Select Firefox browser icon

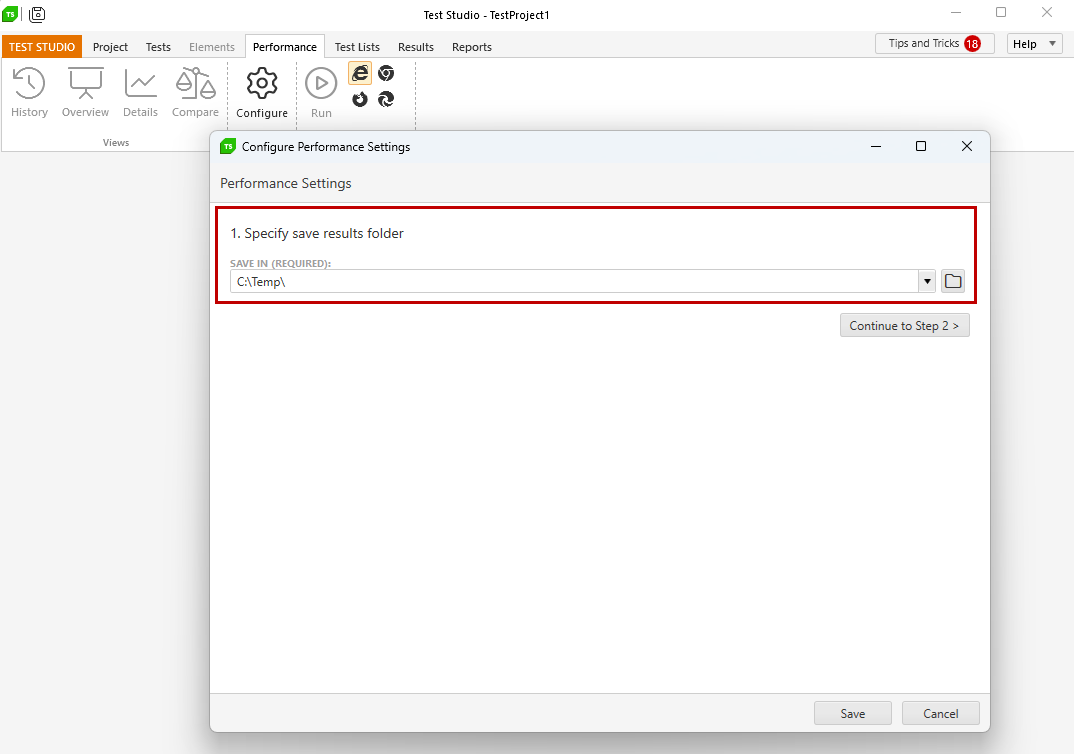tap(360, 99)
